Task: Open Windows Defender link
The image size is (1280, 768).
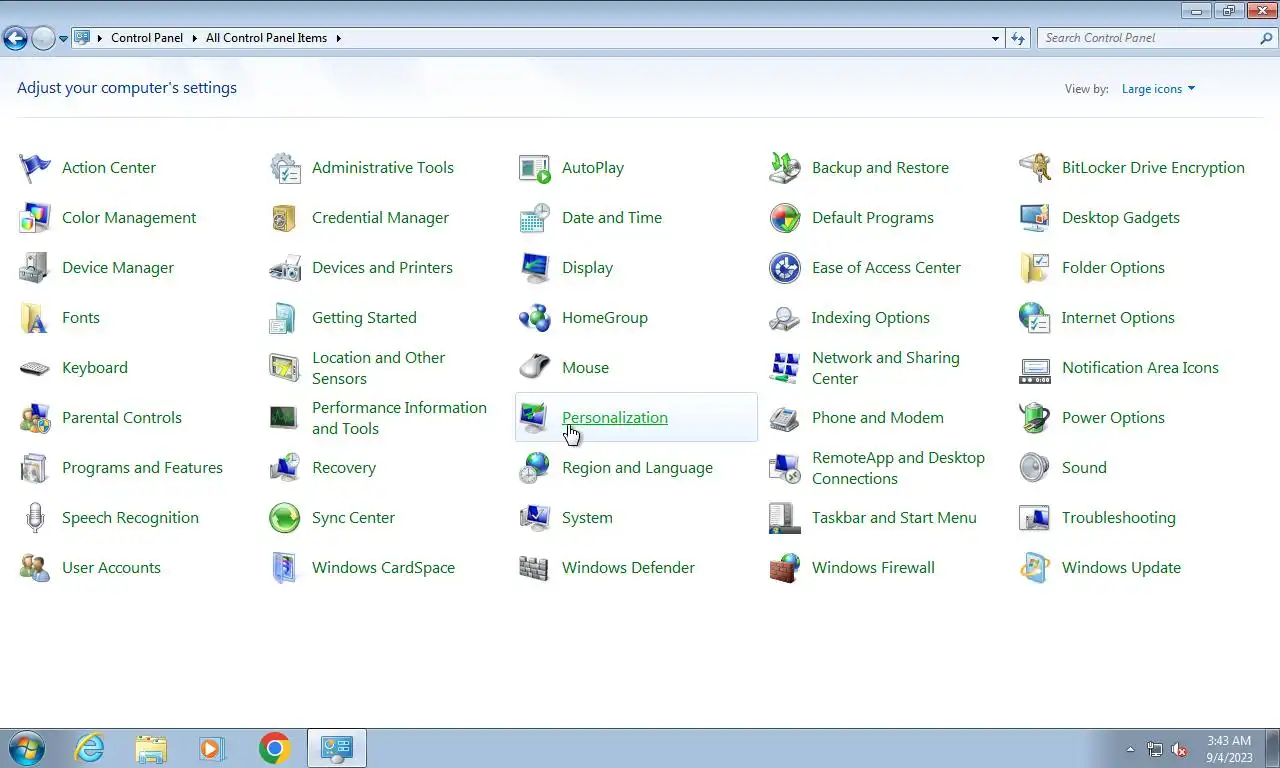Action: pos(628,568)
